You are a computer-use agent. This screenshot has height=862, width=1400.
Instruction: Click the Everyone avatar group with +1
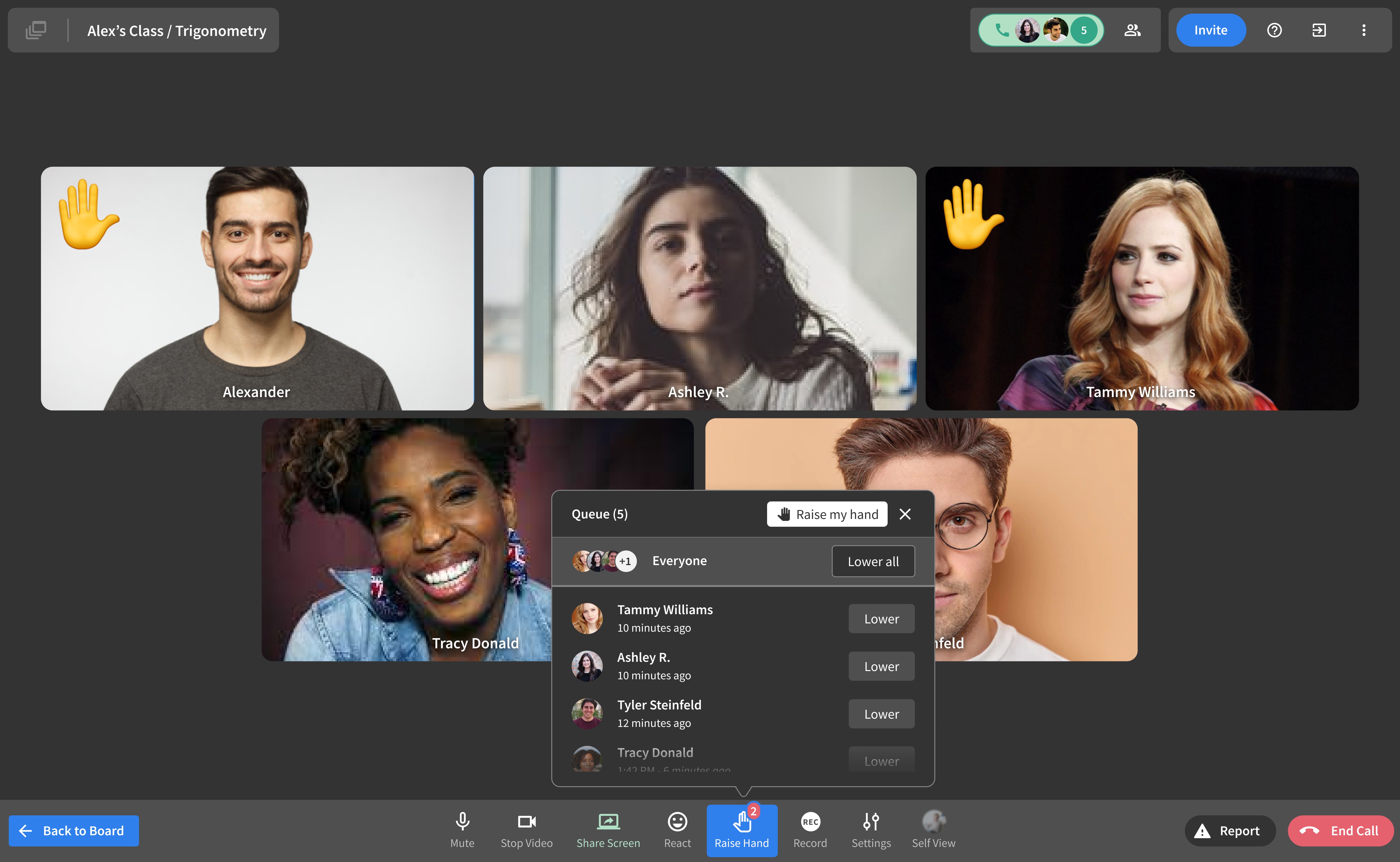[604, 561]
